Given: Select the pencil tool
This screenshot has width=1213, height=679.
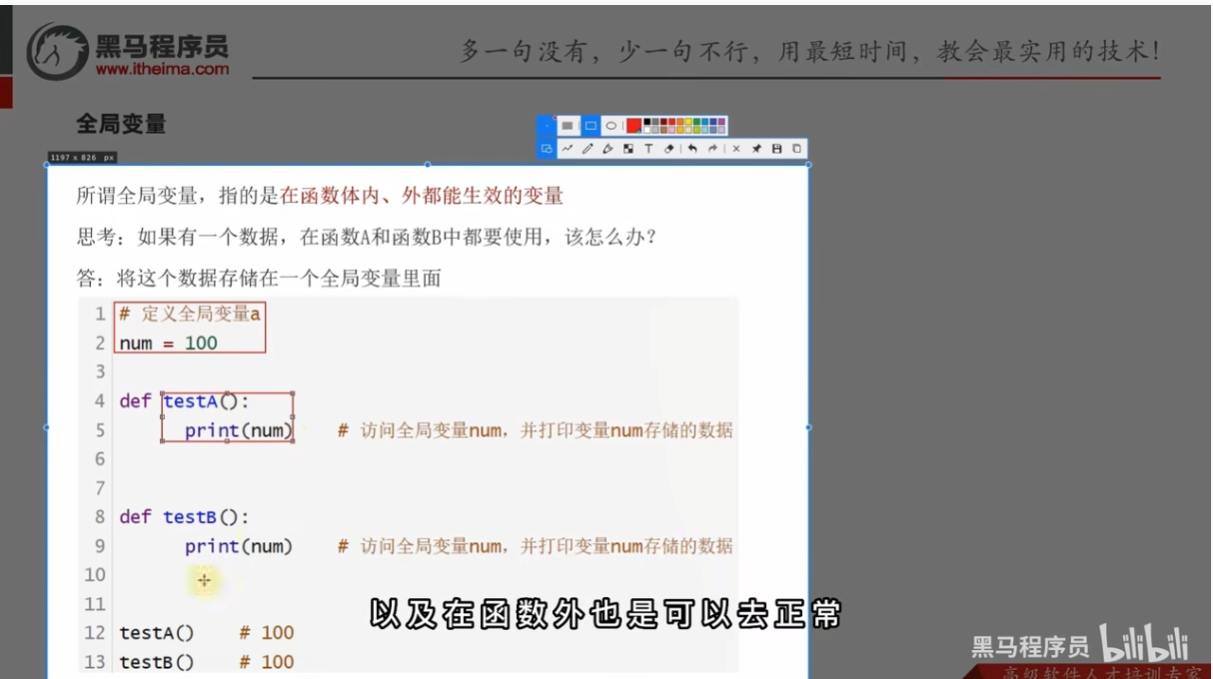Looking at the screenshot, I should [588, 148].
